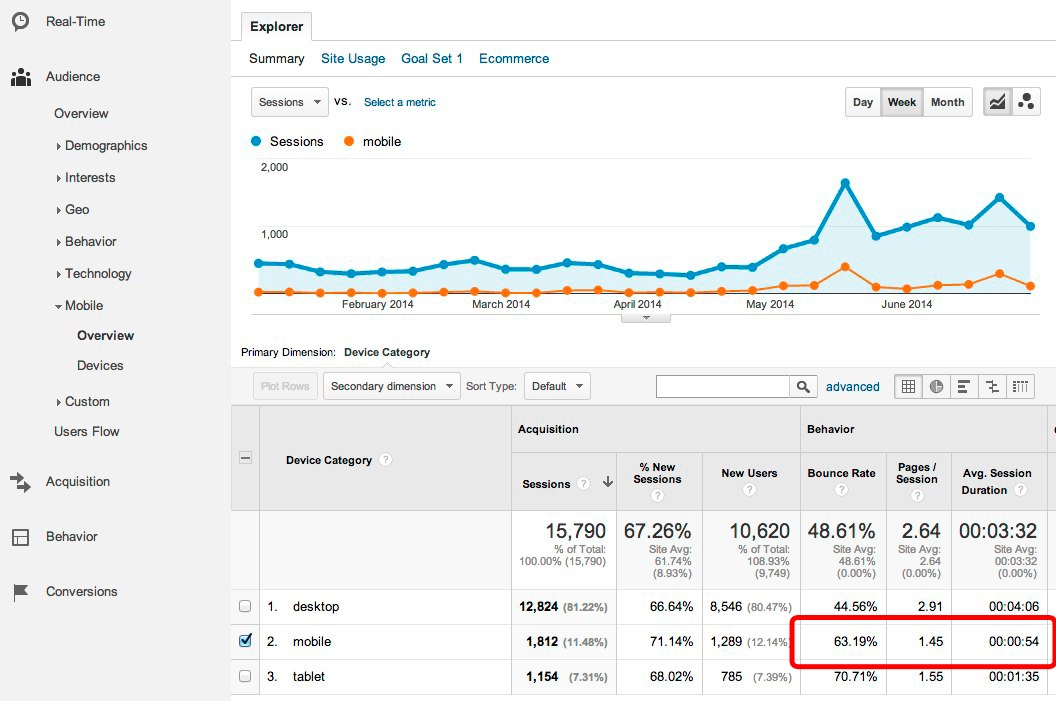Switch to motion chart view icon
The image size is (1056, 701).
(x=1026, y=102)
